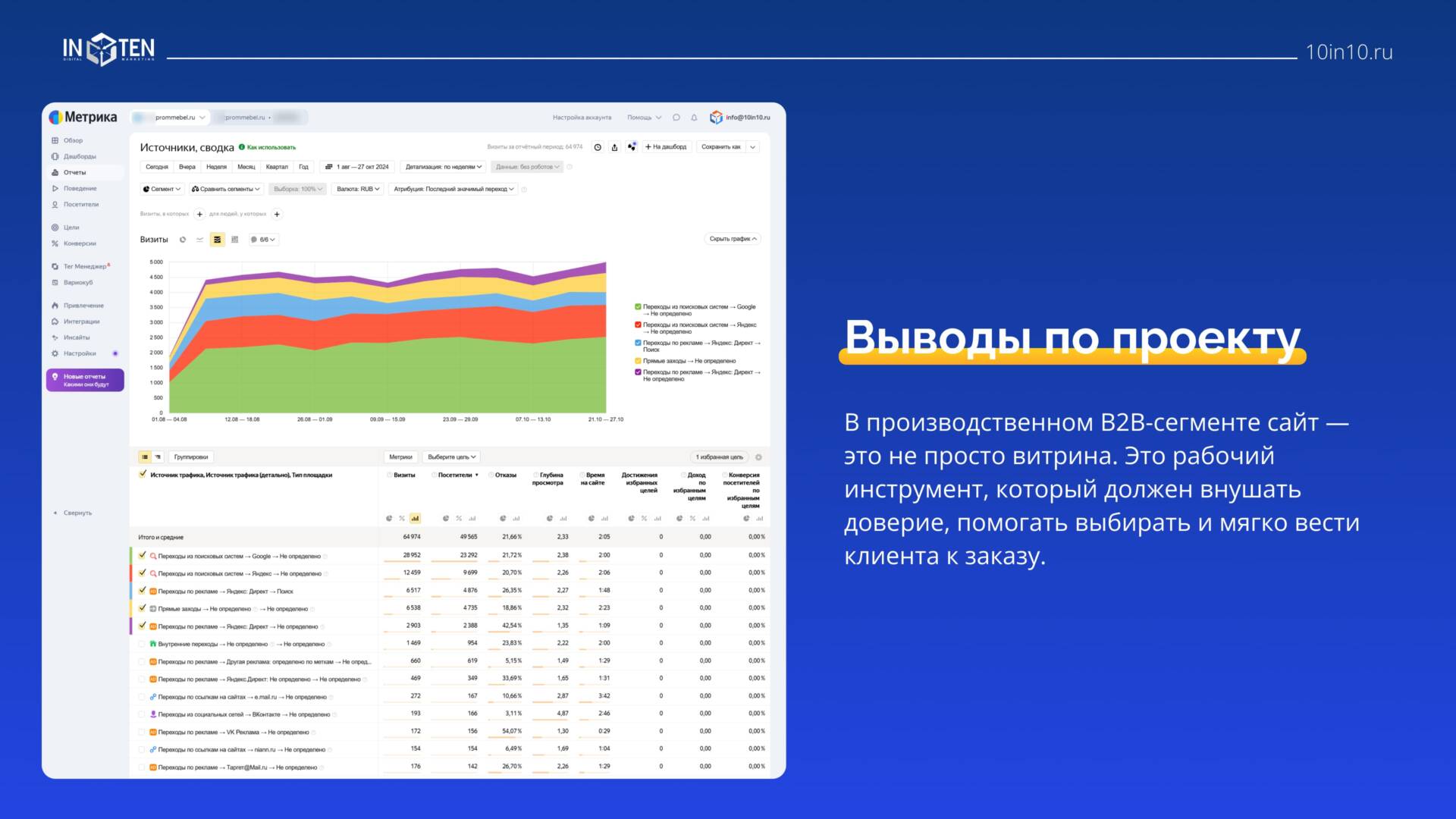Open Отчеты in the left sidebar
Viewport: 1456px width, 819px height.
tap(74, 172)
